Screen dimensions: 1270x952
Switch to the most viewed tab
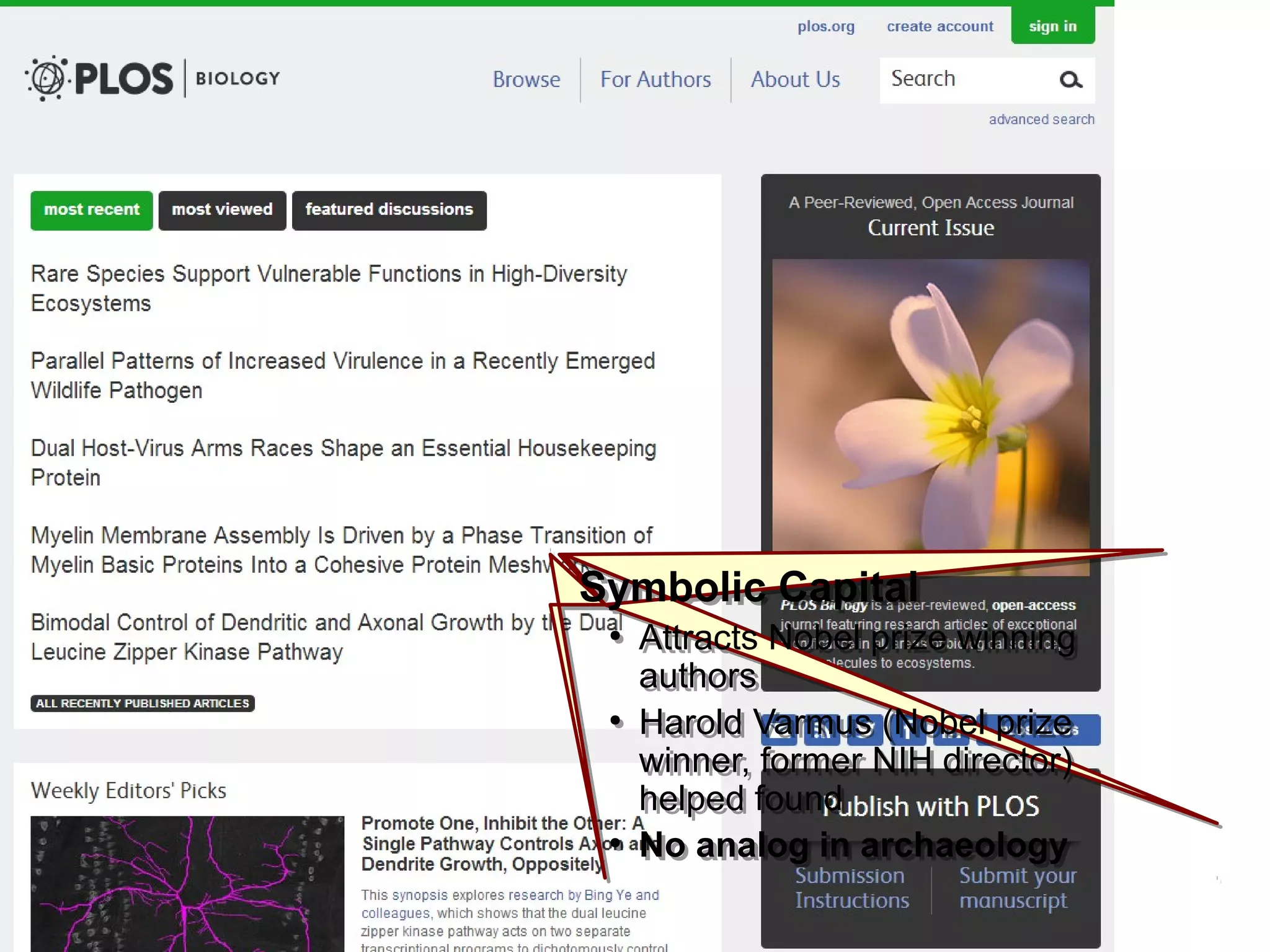pos(222,210)
